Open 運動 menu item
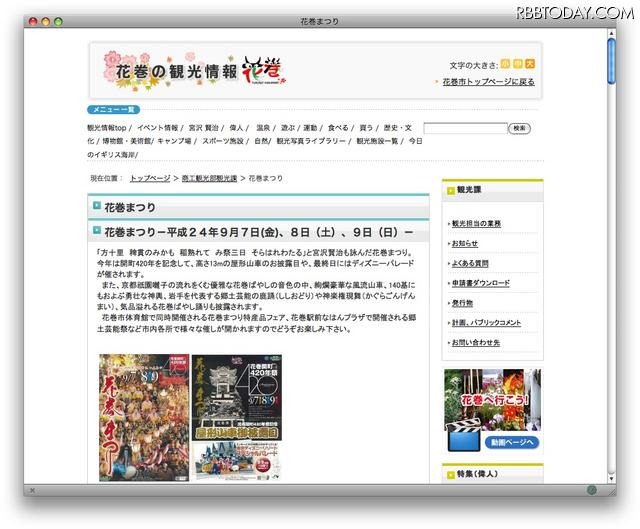 click(x=310, y=128)
